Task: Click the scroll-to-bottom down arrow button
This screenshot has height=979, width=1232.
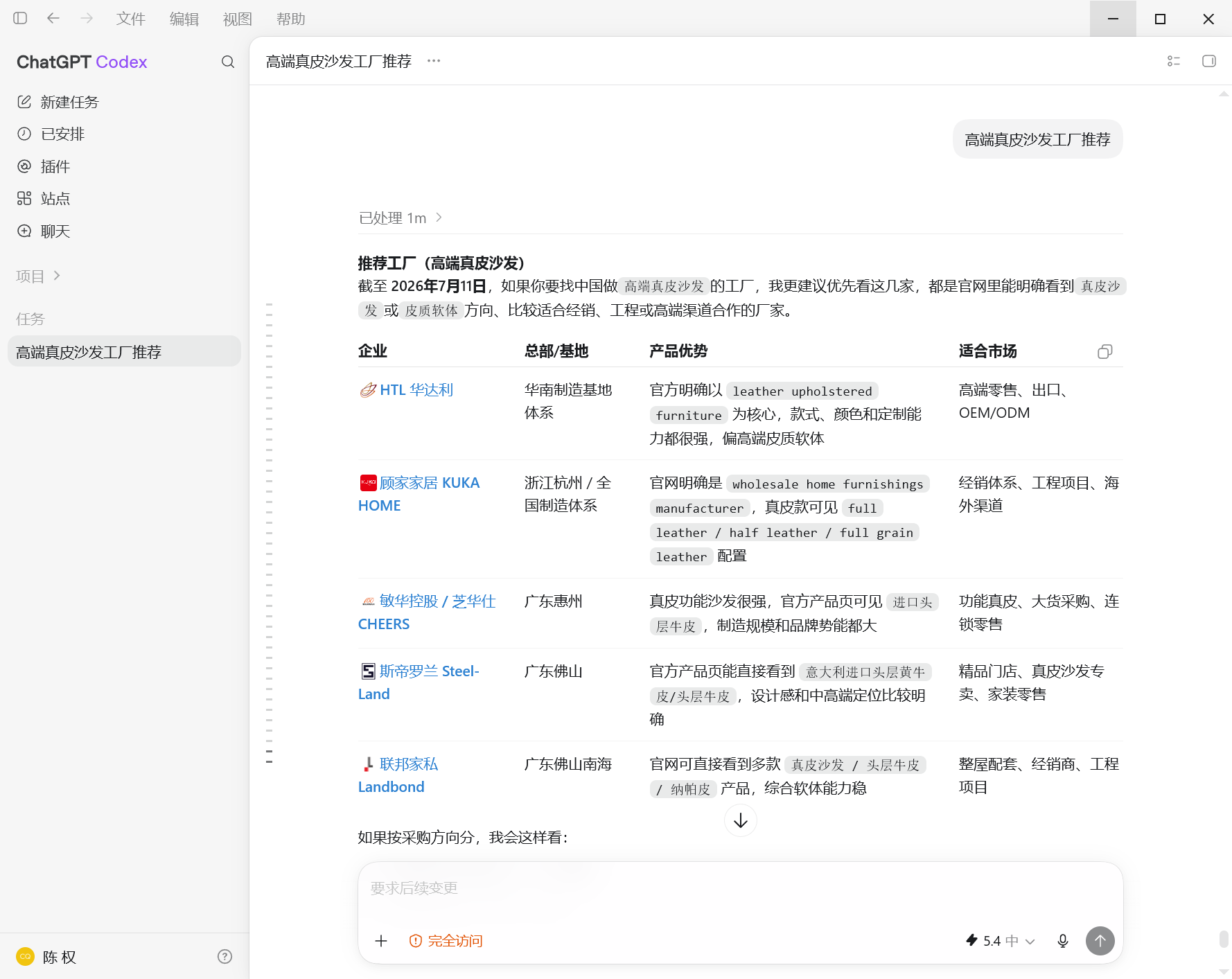Action: pyautogui.click(x=741, y=820)
